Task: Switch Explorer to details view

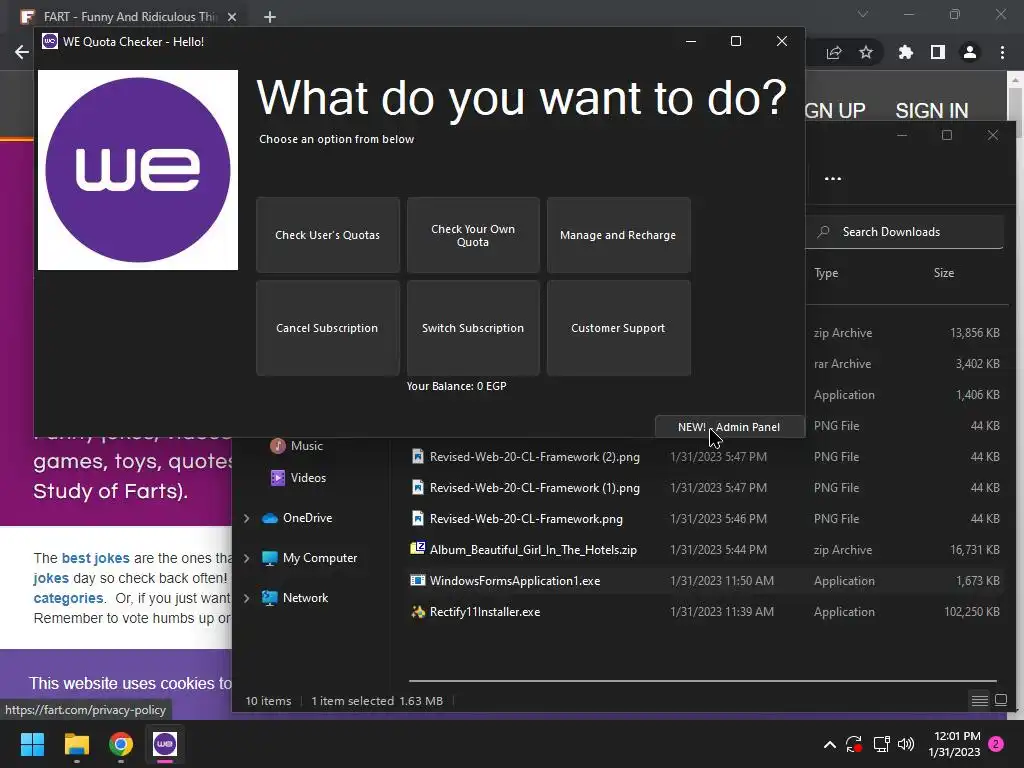Action: [980, 701]
